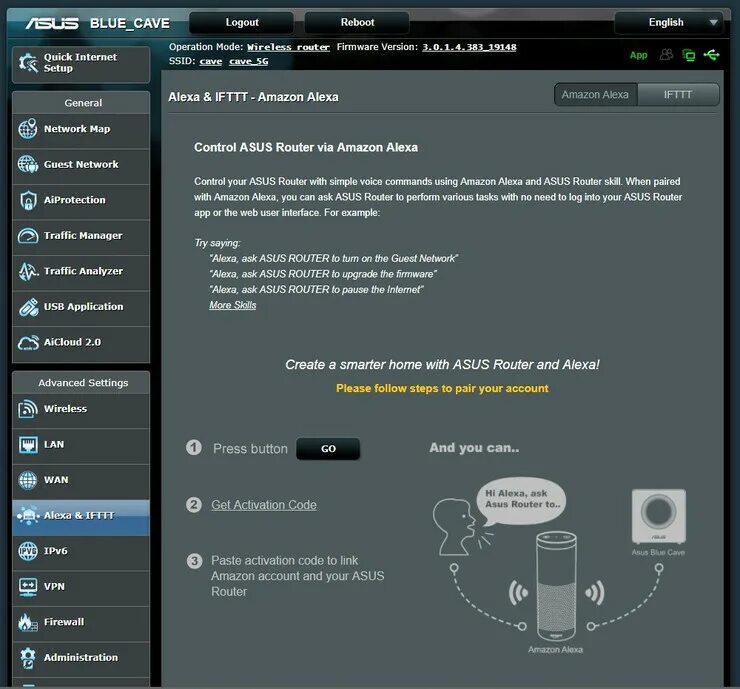Click the Traffic Manager gauge icon

[x=28, y=235]
